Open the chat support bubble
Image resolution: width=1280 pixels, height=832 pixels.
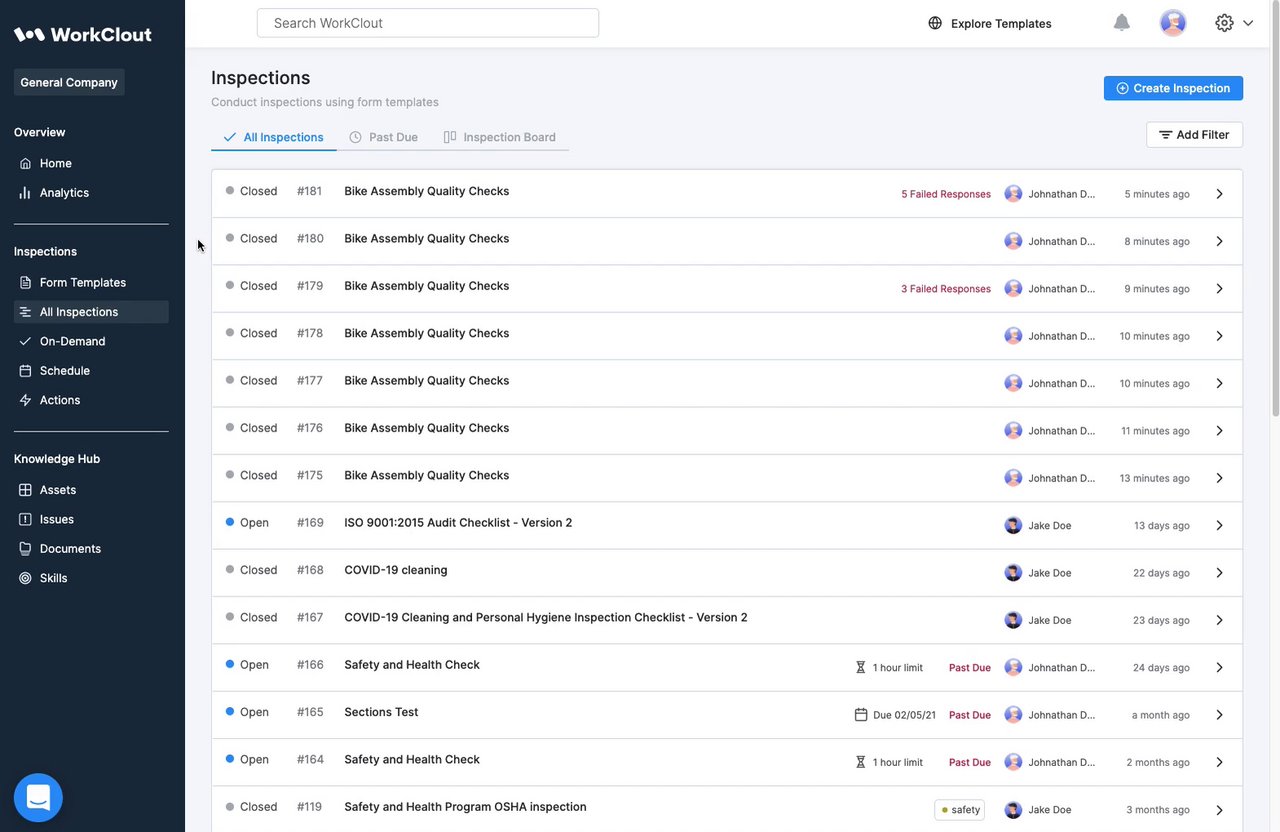(38, 797)
